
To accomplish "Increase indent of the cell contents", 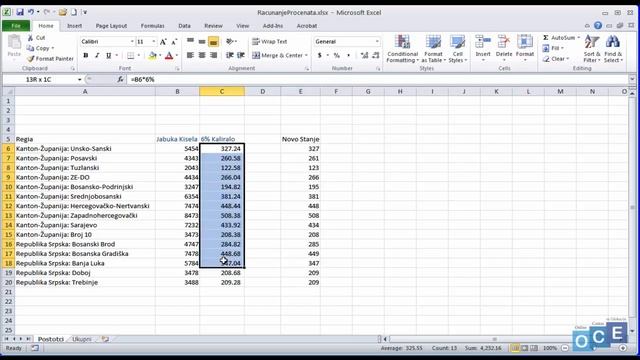I will (241, 55).
